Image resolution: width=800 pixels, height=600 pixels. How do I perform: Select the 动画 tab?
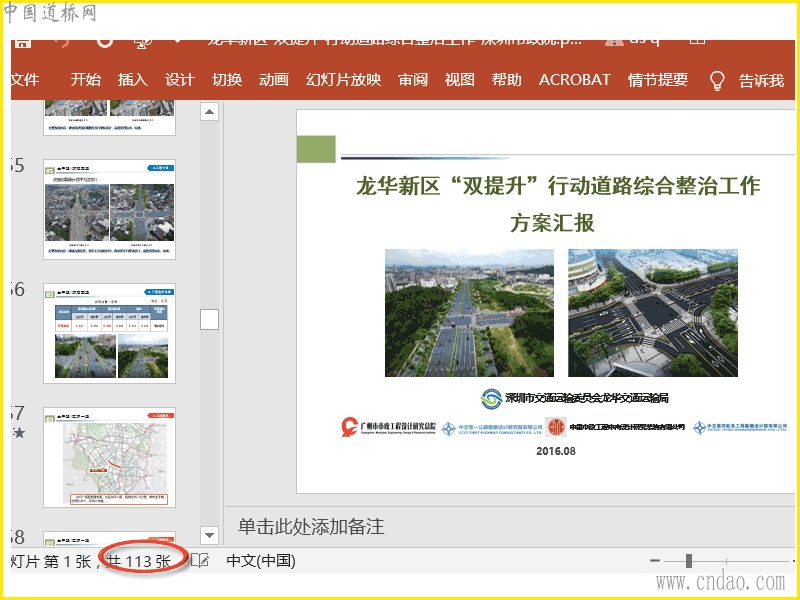click(x=274, y=80)
